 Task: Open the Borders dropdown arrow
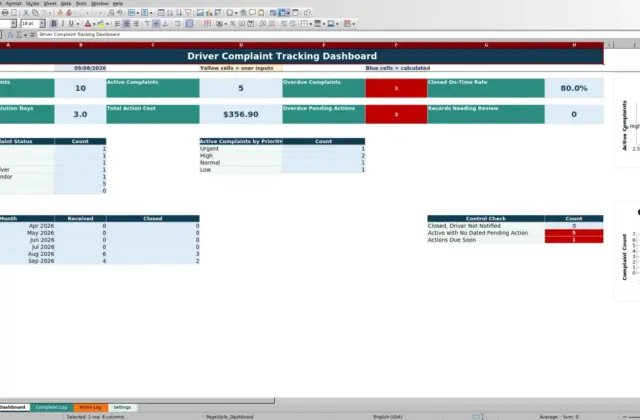[311, 24]
